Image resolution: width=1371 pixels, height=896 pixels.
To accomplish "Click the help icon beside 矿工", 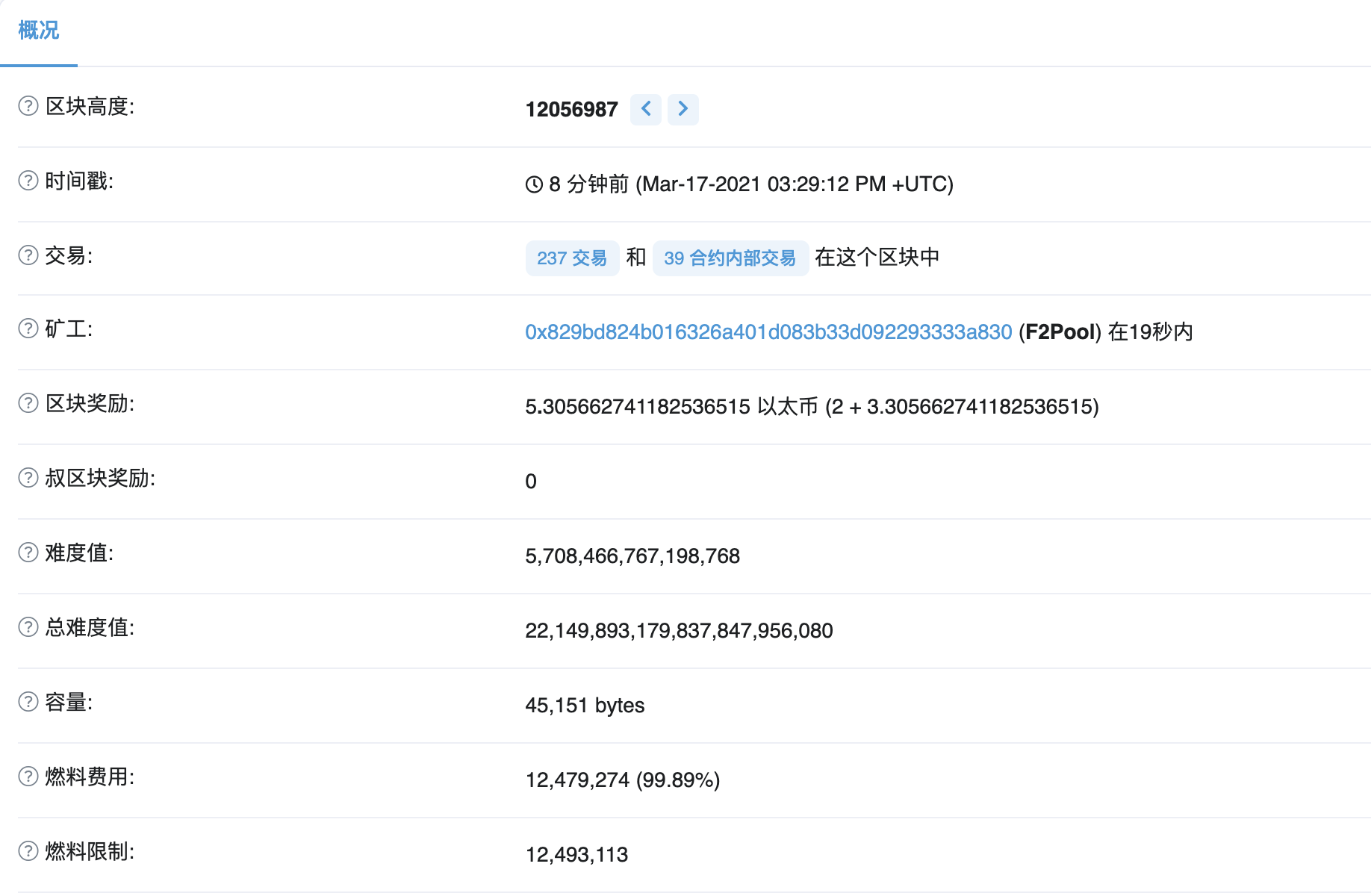I will click(x=28, y=329).
